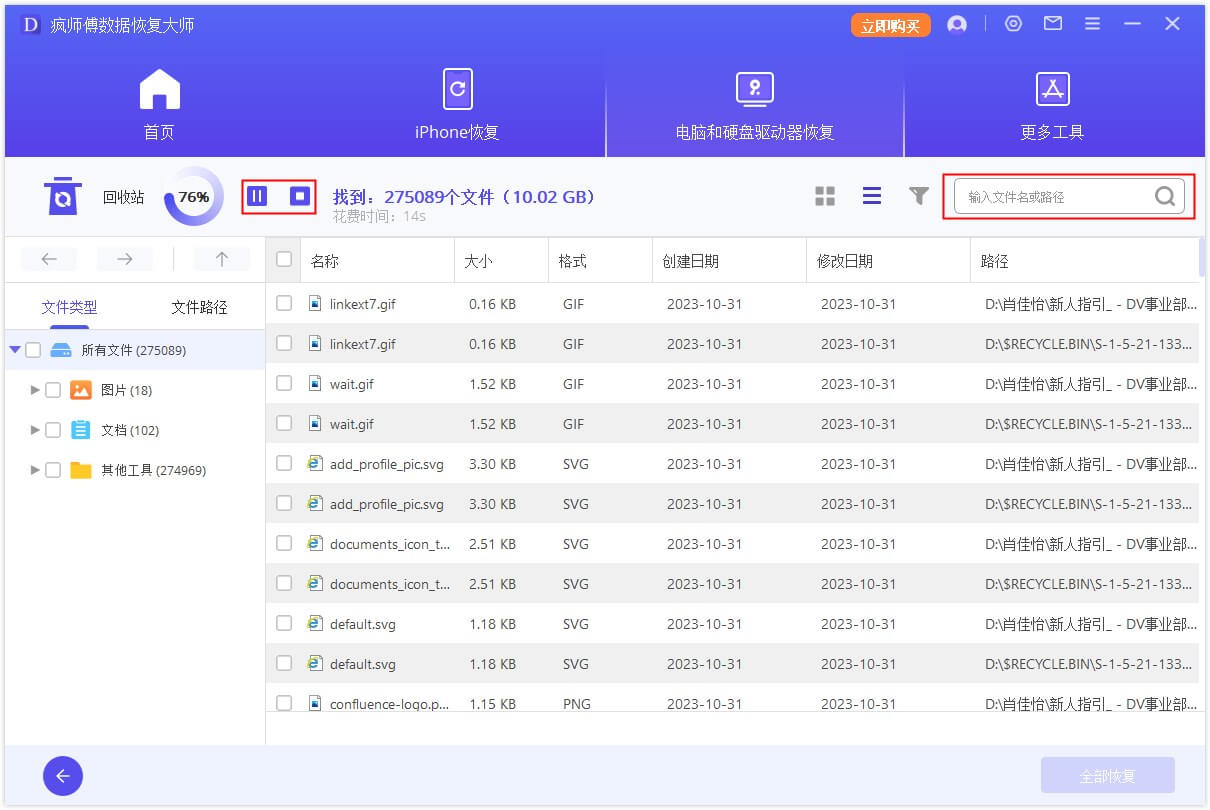The width and height of the screenshot is (1210, 810).
Task: Go to the 首页 home tab
Action: (x=159, y=104)
